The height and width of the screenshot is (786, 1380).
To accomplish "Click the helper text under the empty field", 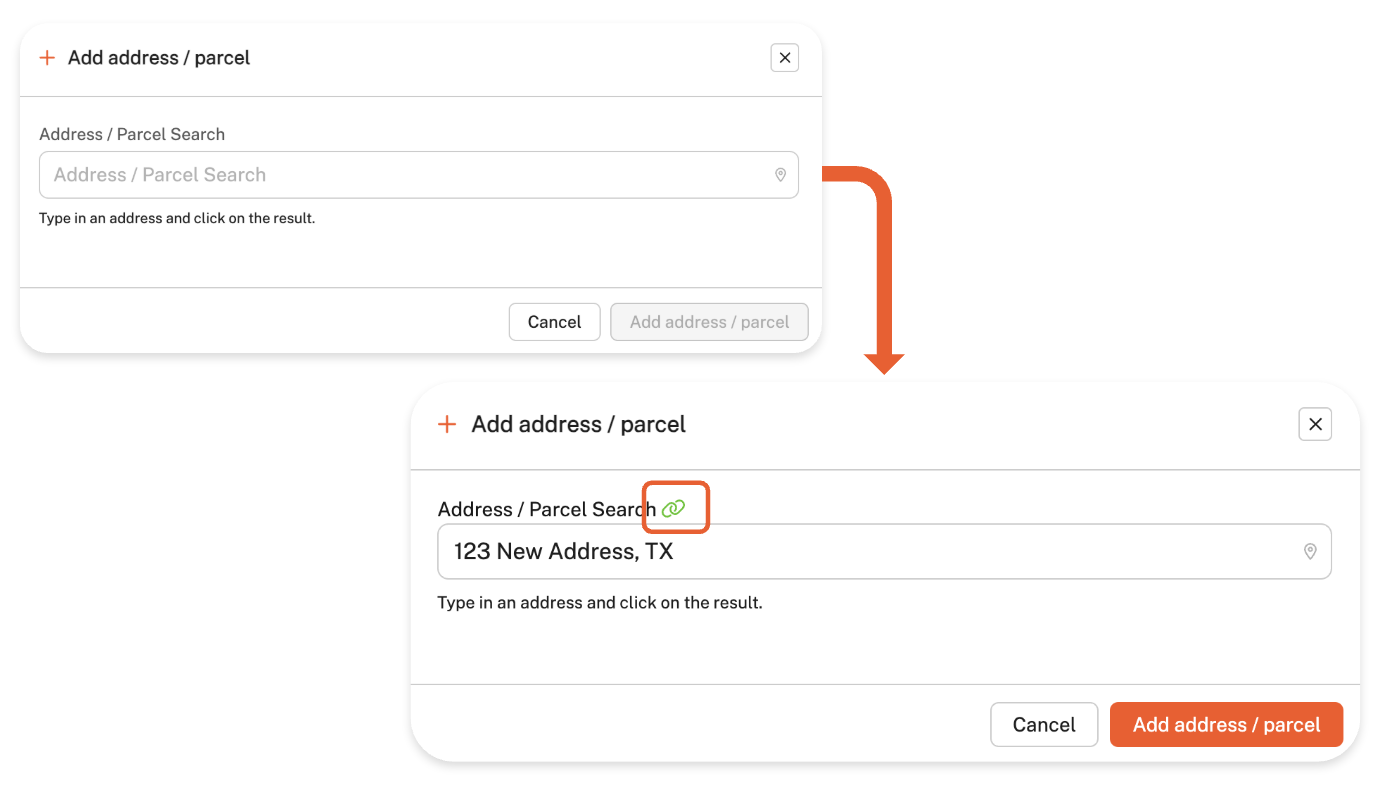I will click(177, 218).
